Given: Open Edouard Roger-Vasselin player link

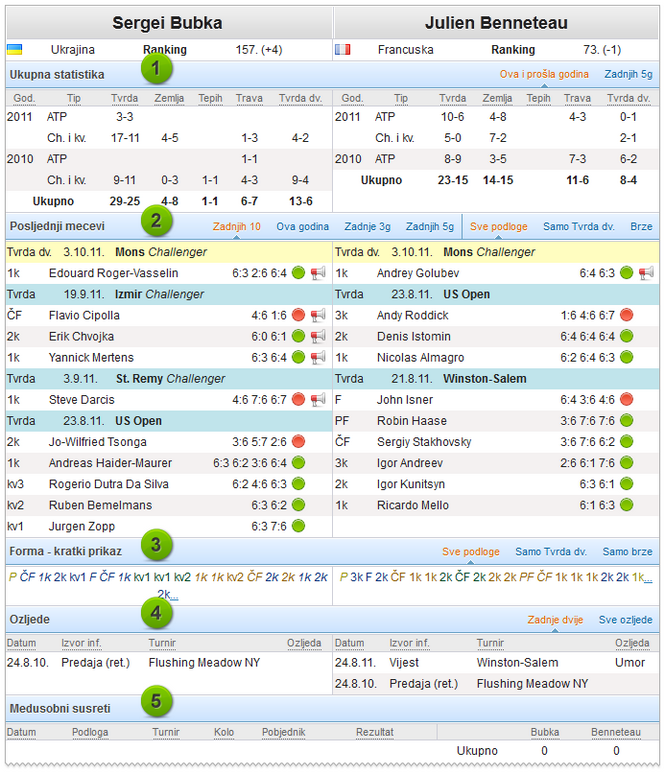Looking at the screenshot, I should point(113,273).
